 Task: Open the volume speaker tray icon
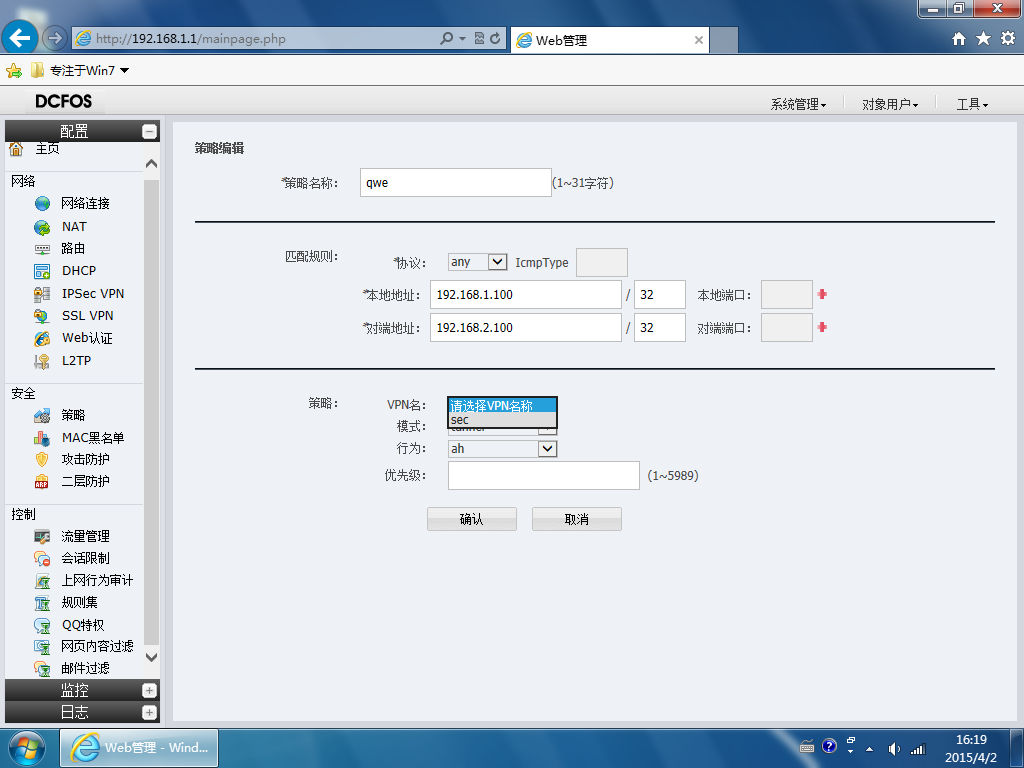point(894,749)
